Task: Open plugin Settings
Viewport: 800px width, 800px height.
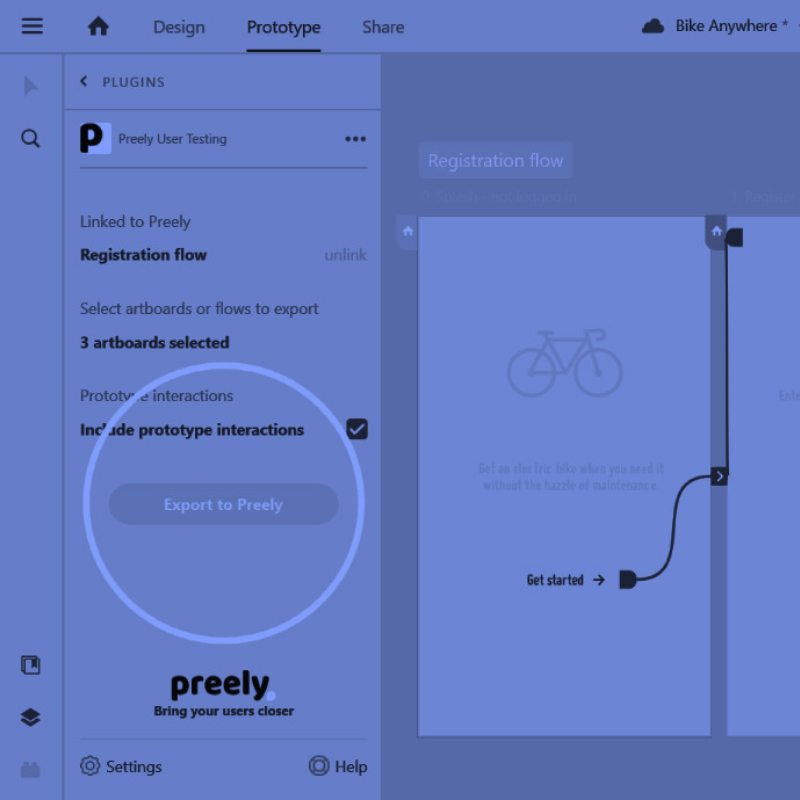Action: 121,766
